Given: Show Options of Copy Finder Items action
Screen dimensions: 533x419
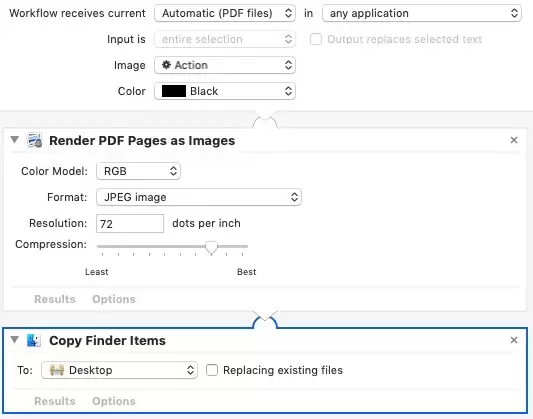Looking at the screenshot, I should coord(114,401).
